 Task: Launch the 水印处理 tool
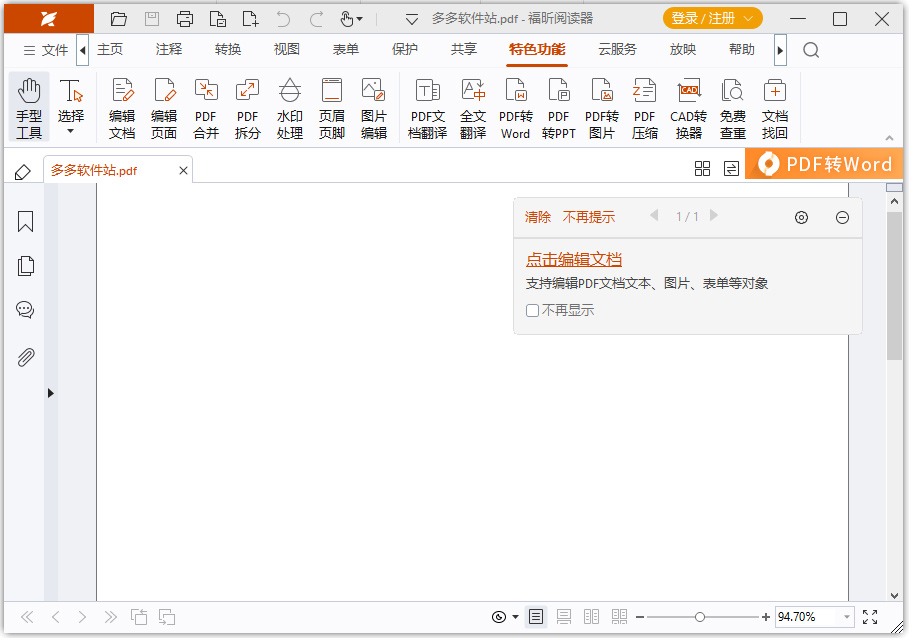[289, 107]
